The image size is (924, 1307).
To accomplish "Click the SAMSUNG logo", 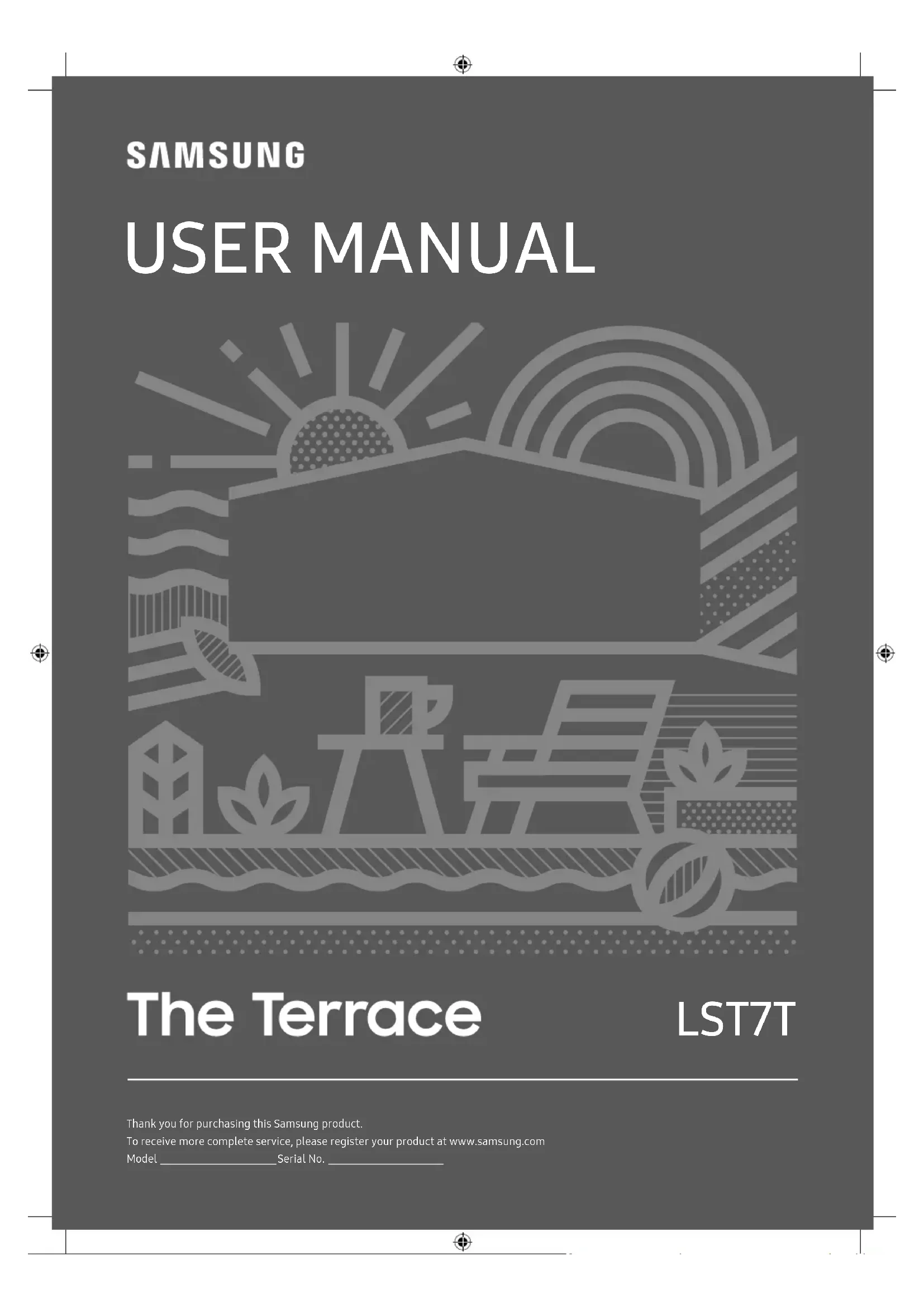I will click(x=215, y=155).
